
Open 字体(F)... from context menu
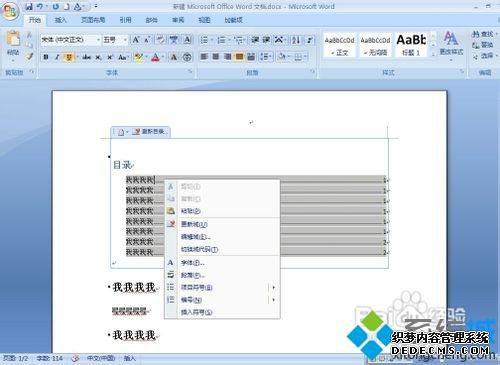click(x=222, y=263)
